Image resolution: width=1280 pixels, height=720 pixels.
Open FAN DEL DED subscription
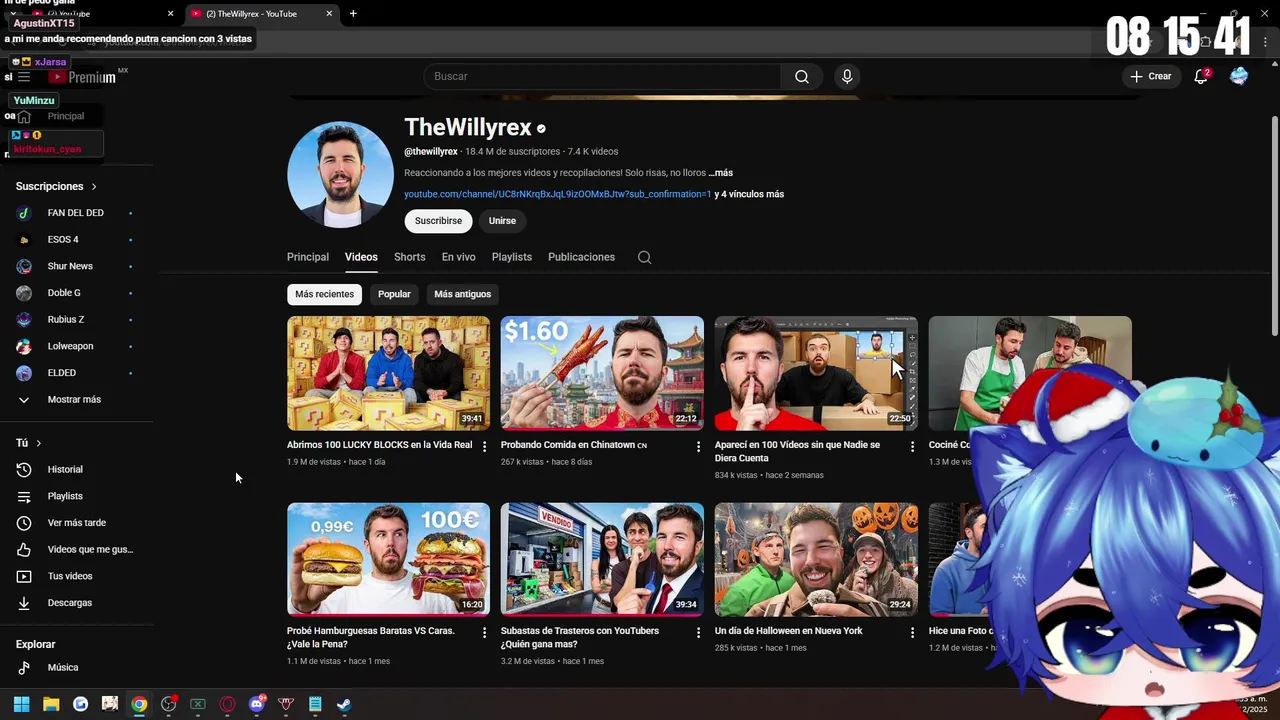click(x=76, y=213)
